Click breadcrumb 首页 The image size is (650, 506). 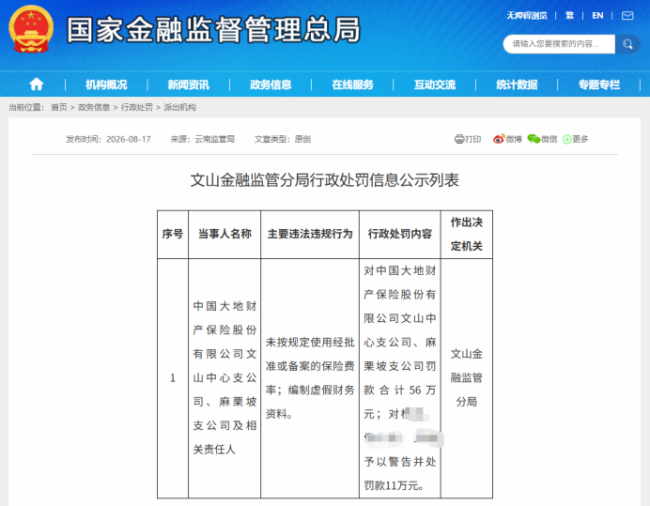(x=59, y=107)
